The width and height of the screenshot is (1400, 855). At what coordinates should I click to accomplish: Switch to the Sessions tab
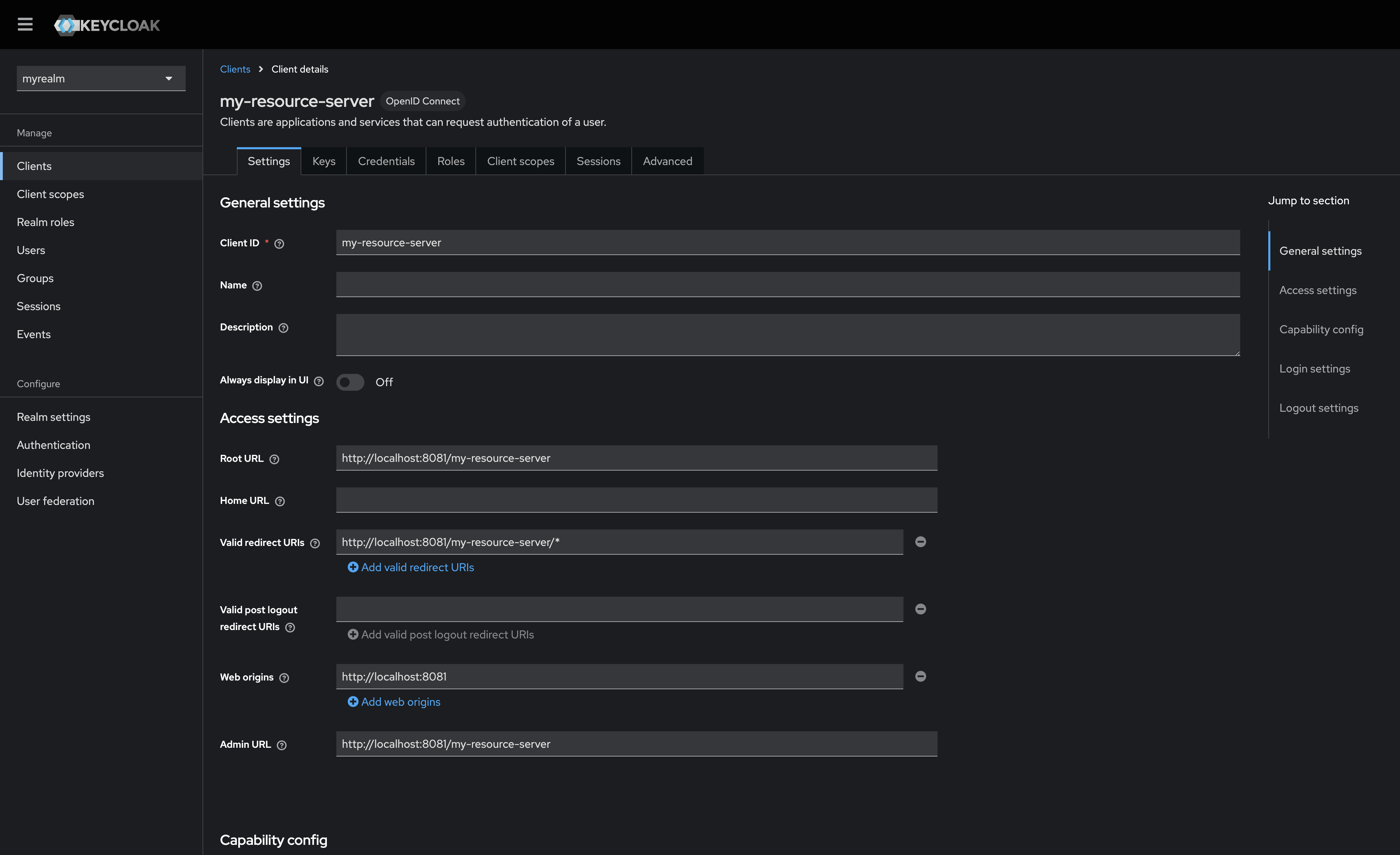598,161
